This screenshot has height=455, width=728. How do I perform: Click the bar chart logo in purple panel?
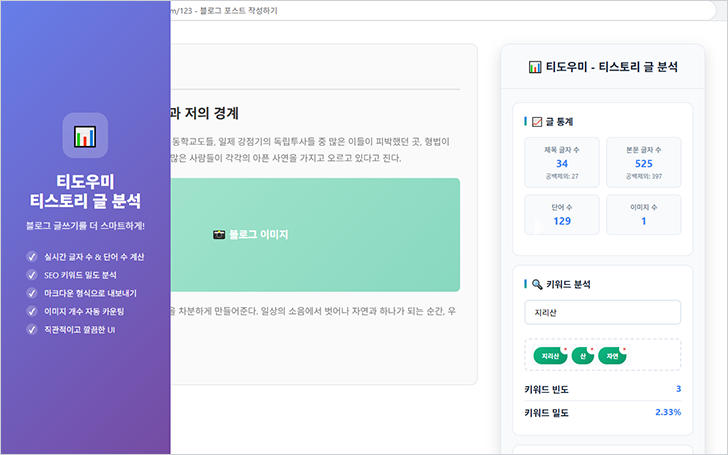[85, 136]
